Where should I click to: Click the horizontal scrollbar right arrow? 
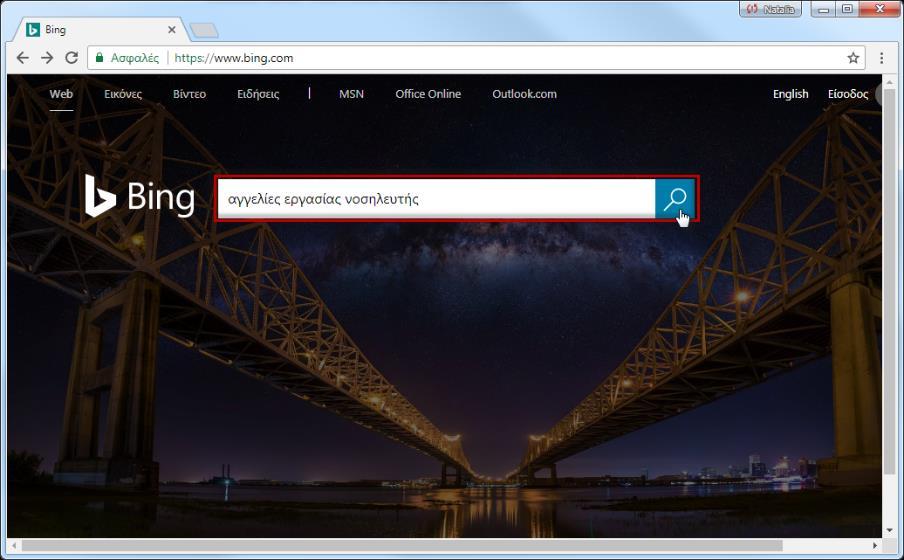pos(875,545)
